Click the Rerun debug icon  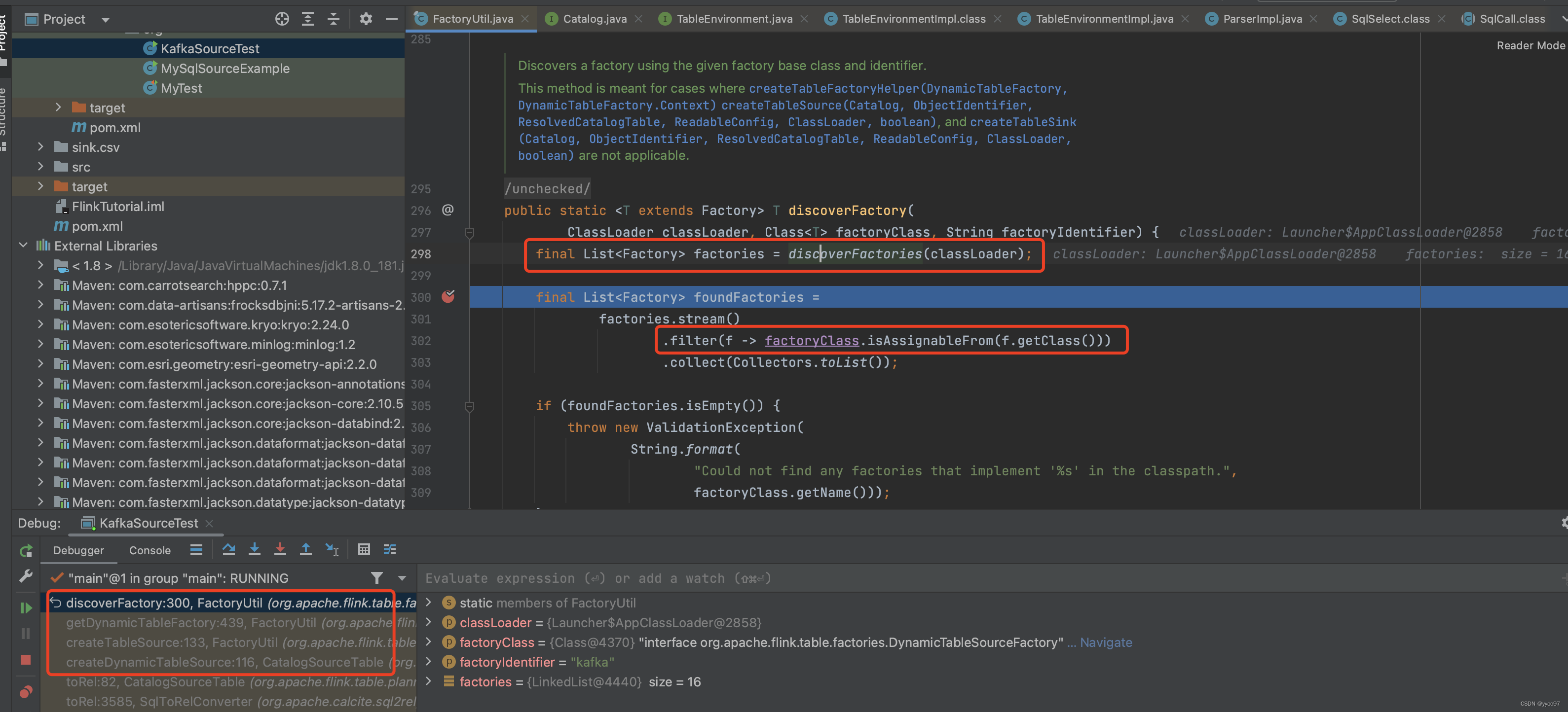[x=26, y=551]
